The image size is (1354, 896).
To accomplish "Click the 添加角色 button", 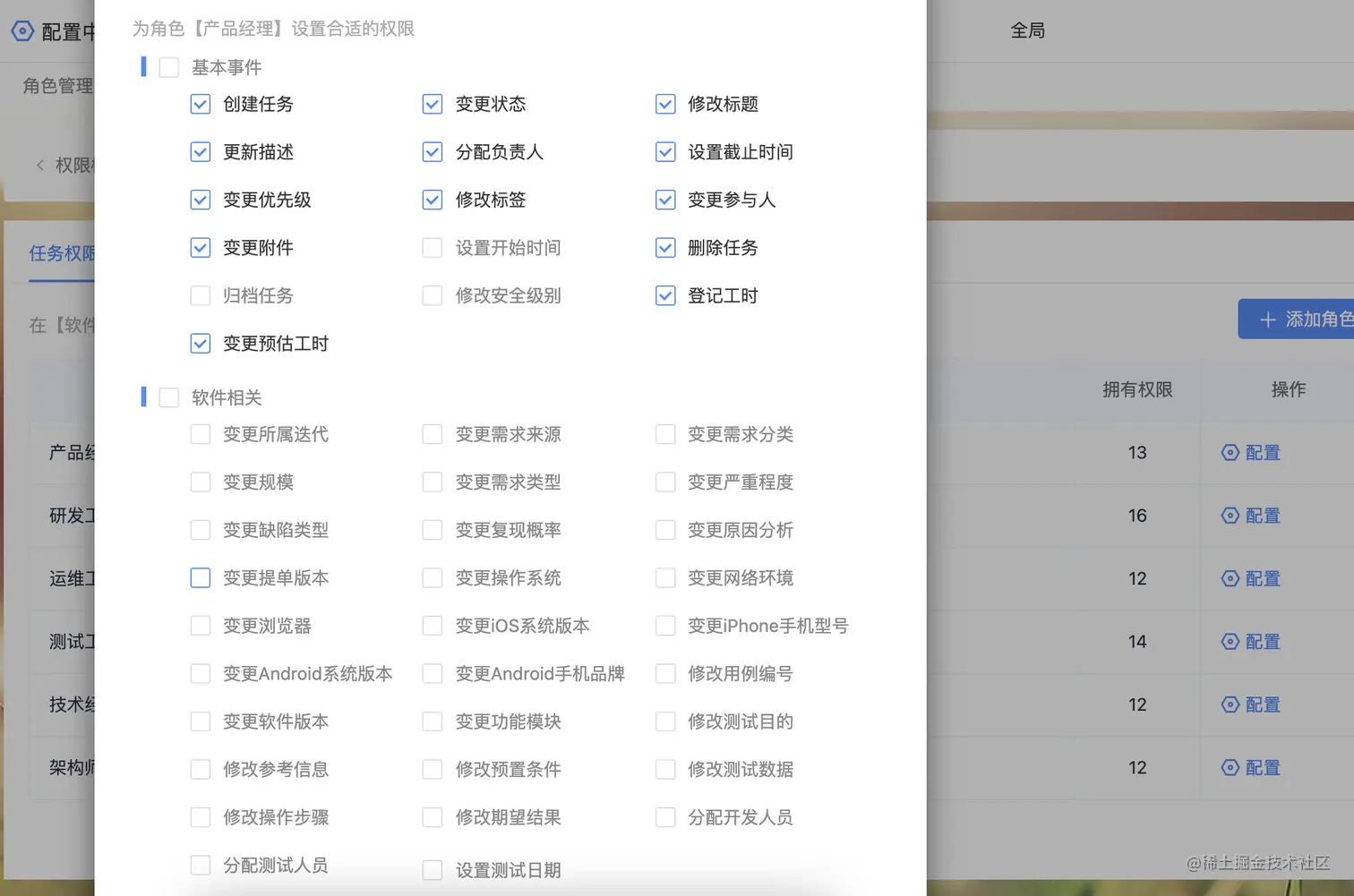I will (1296, 320).
